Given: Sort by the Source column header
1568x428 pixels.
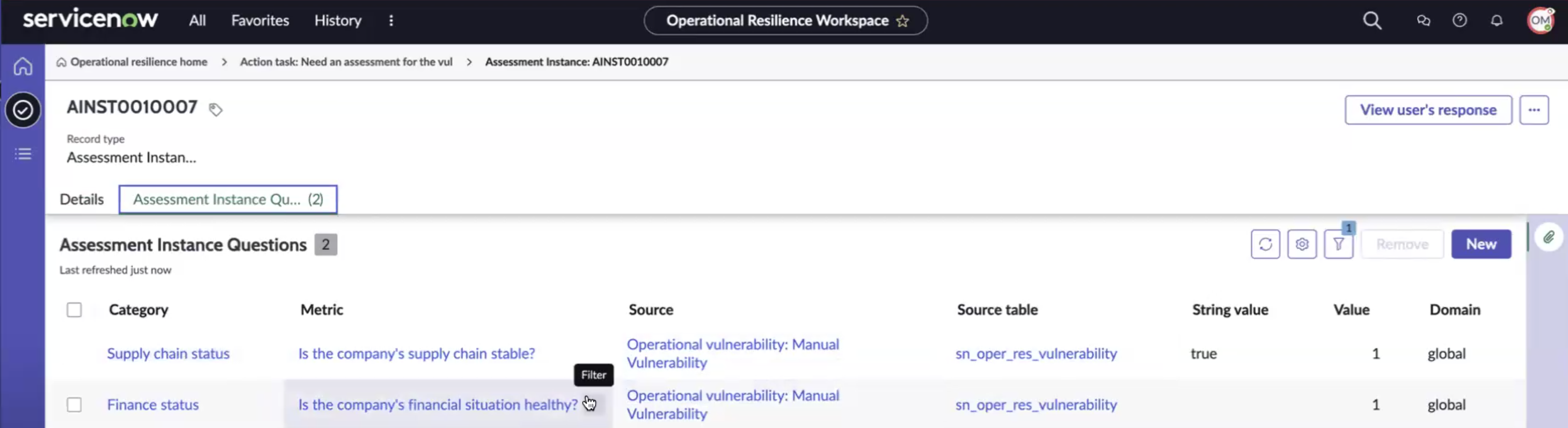Looking at the screenshot, I should click(x=651, y=310).
